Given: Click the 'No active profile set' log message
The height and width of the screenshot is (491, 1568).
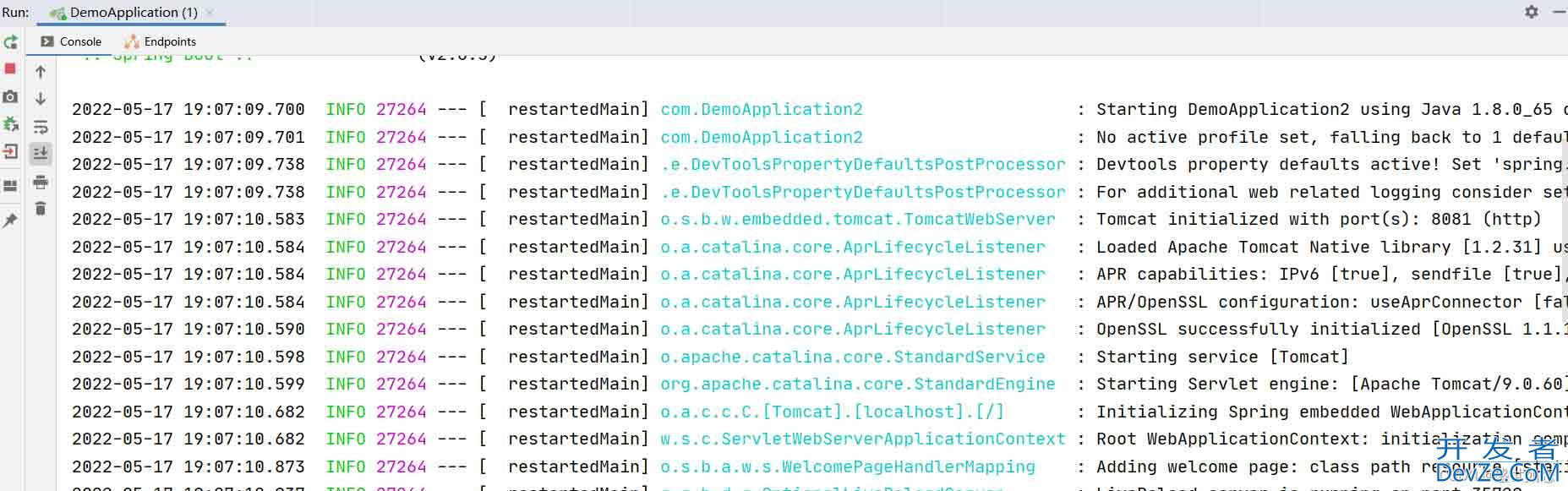Looking at the screenshot, I should point(1331,137).
